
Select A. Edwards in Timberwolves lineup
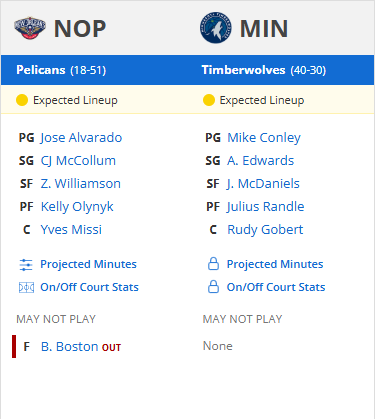pos(261,161)
